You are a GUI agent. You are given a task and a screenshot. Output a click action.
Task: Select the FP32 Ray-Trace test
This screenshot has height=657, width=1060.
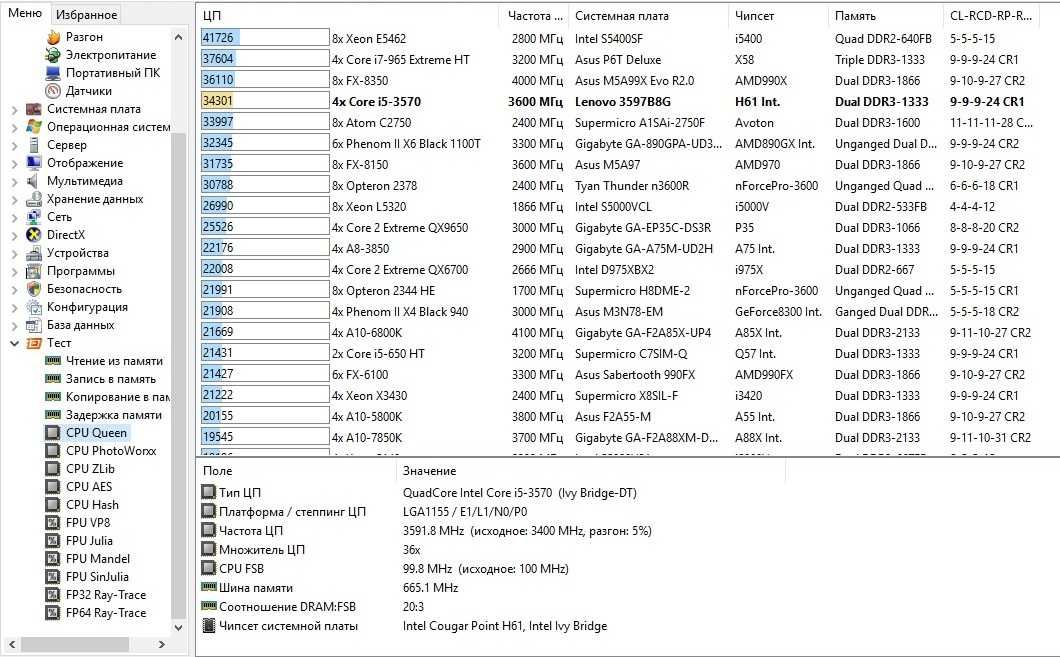105,595
